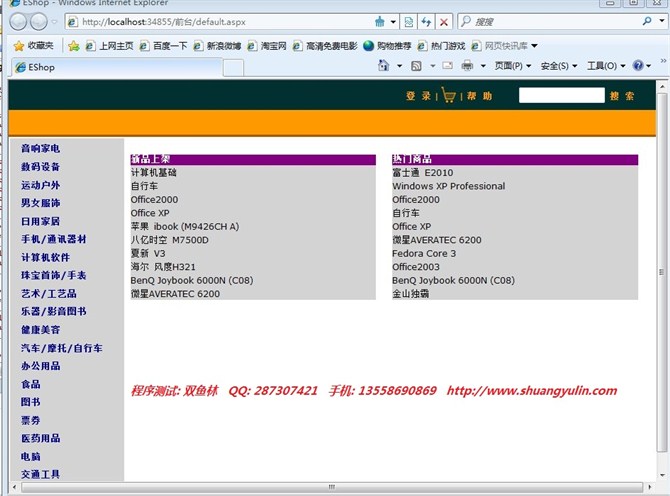Click the browser search box

553,22
